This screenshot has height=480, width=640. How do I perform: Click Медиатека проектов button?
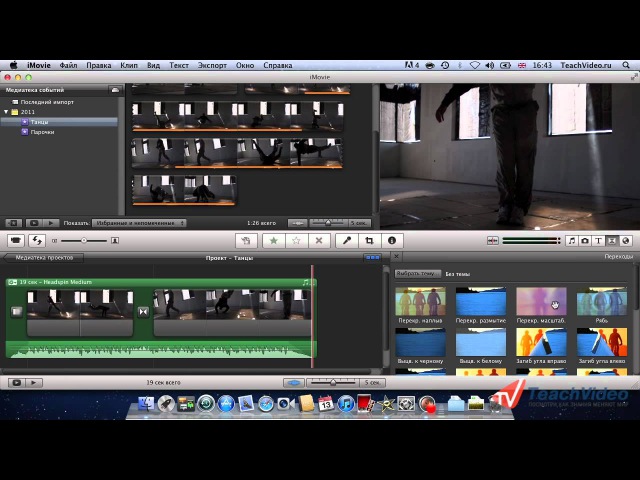[44, 258]
